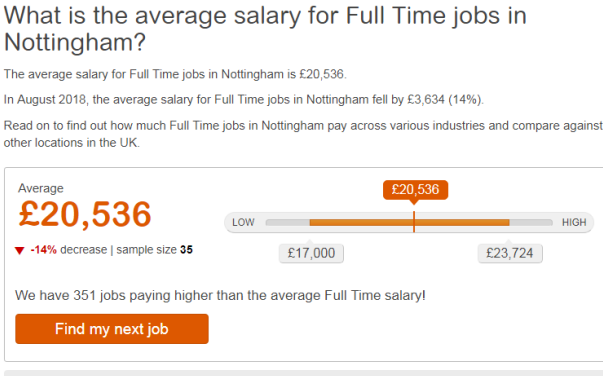Click the 351 jobs paying higher sentence

click(220, 295)
